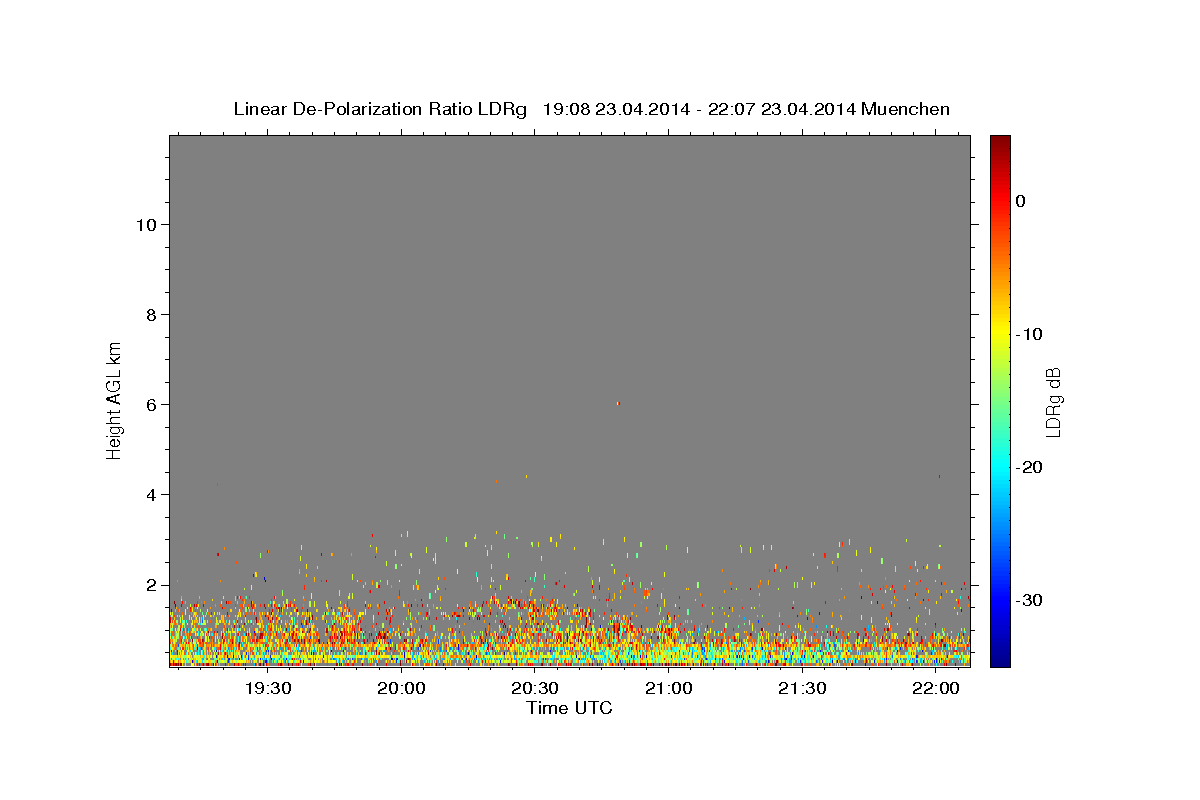This screenshot has height=800, width=1200.
Task: Select the 21:30 time tick label
Action: pos(802,688)
